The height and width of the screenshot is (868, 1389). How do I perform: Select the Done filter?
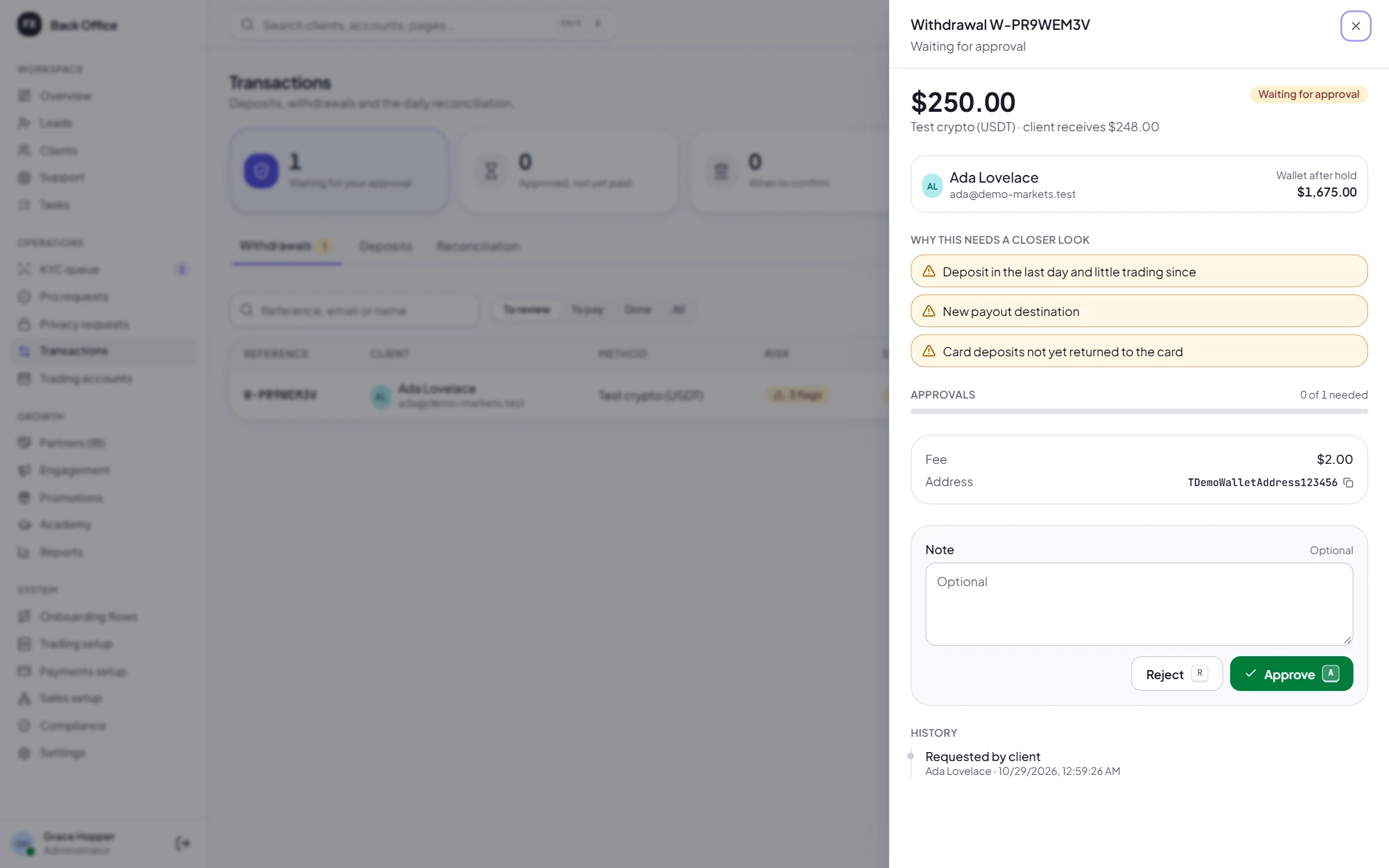pyautogui.click(x=638, y=310)
